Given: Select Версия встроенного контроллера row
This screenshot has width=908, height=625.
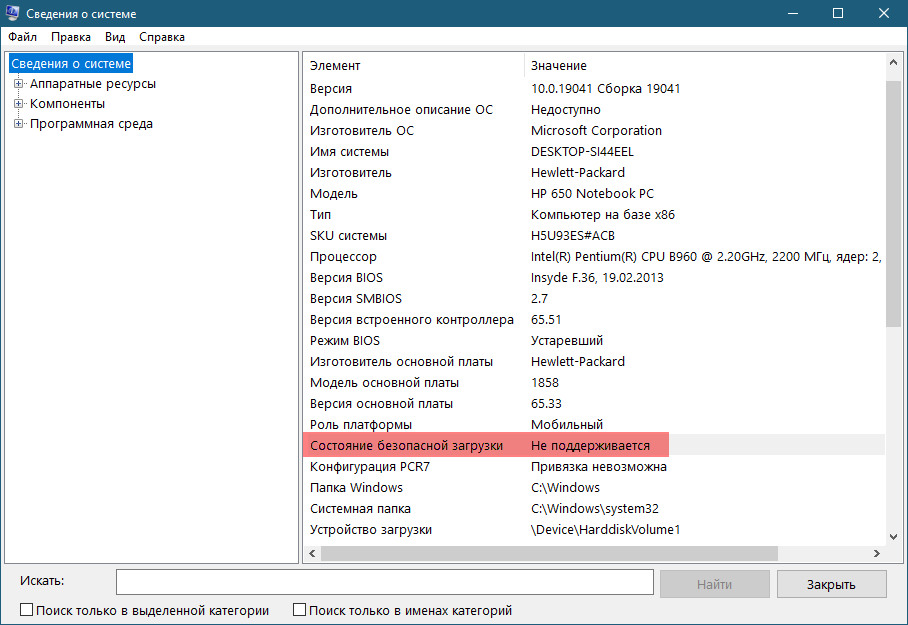Looking at the screenshot, I should coord(594,320).
